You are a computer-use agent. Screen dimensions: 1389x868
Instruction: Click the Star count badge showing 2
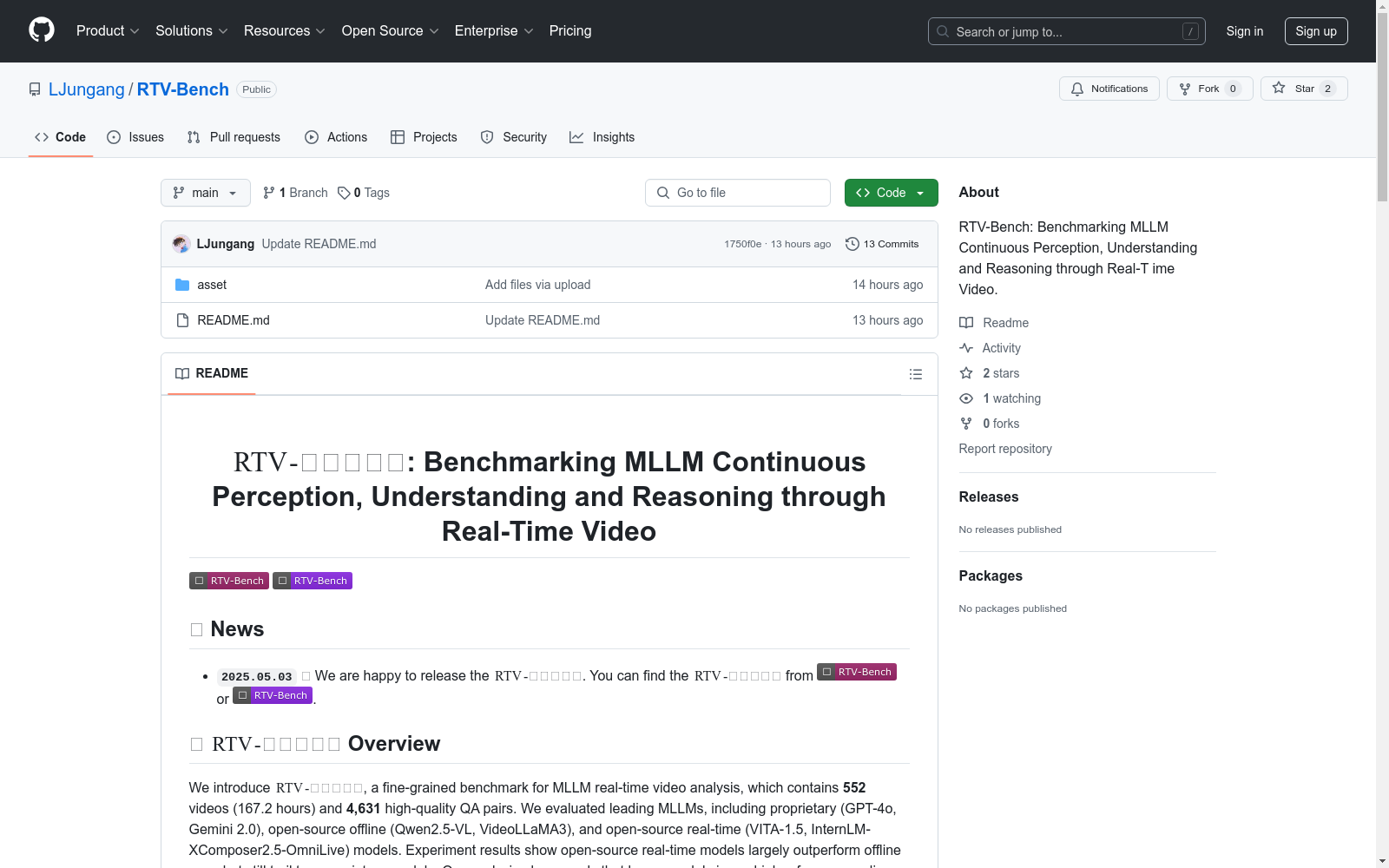coord(1327,89)
